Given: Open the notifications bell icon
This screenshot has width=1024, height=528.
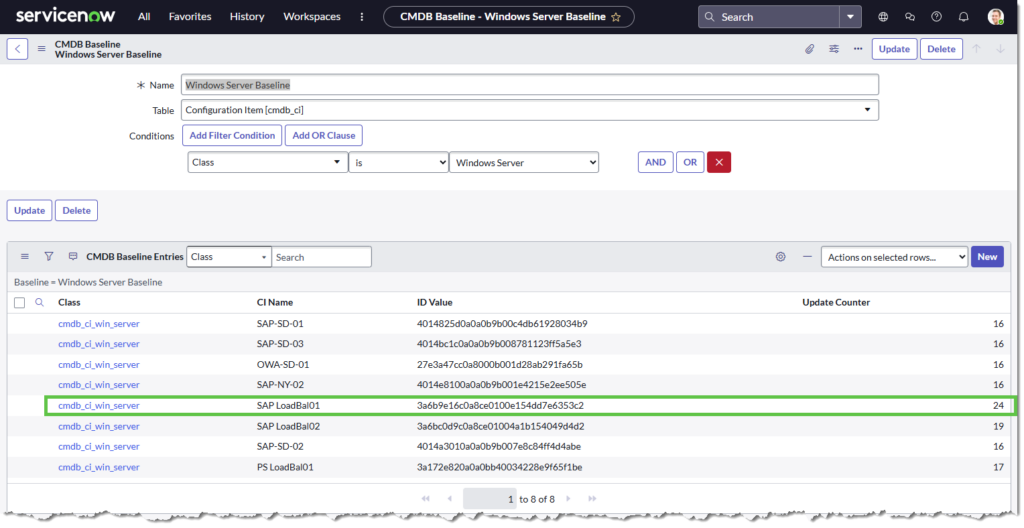Looking at the screenshot, I should (963, 17).
